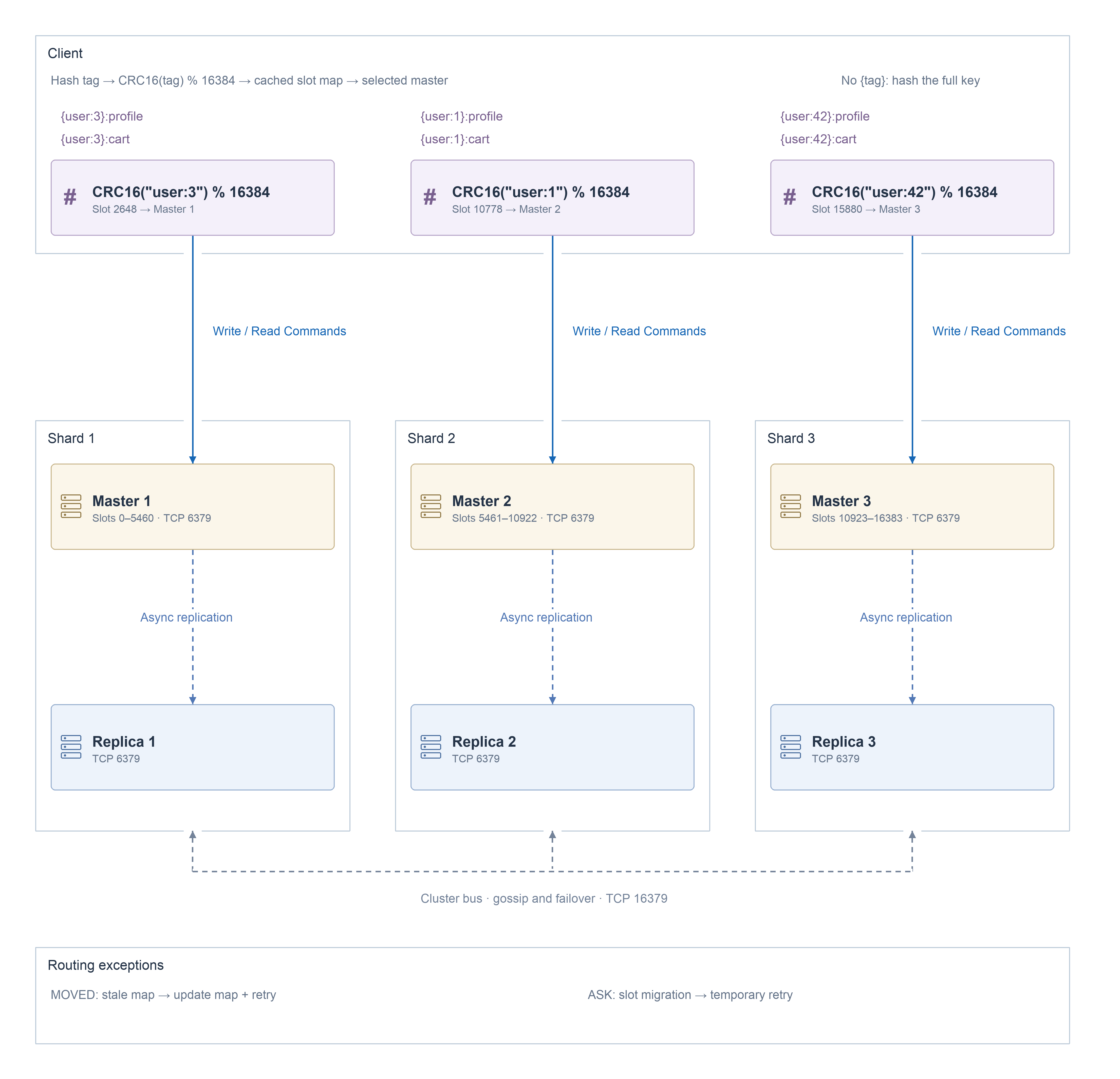Select the Master 1 server icon

[x=71, y=507]
